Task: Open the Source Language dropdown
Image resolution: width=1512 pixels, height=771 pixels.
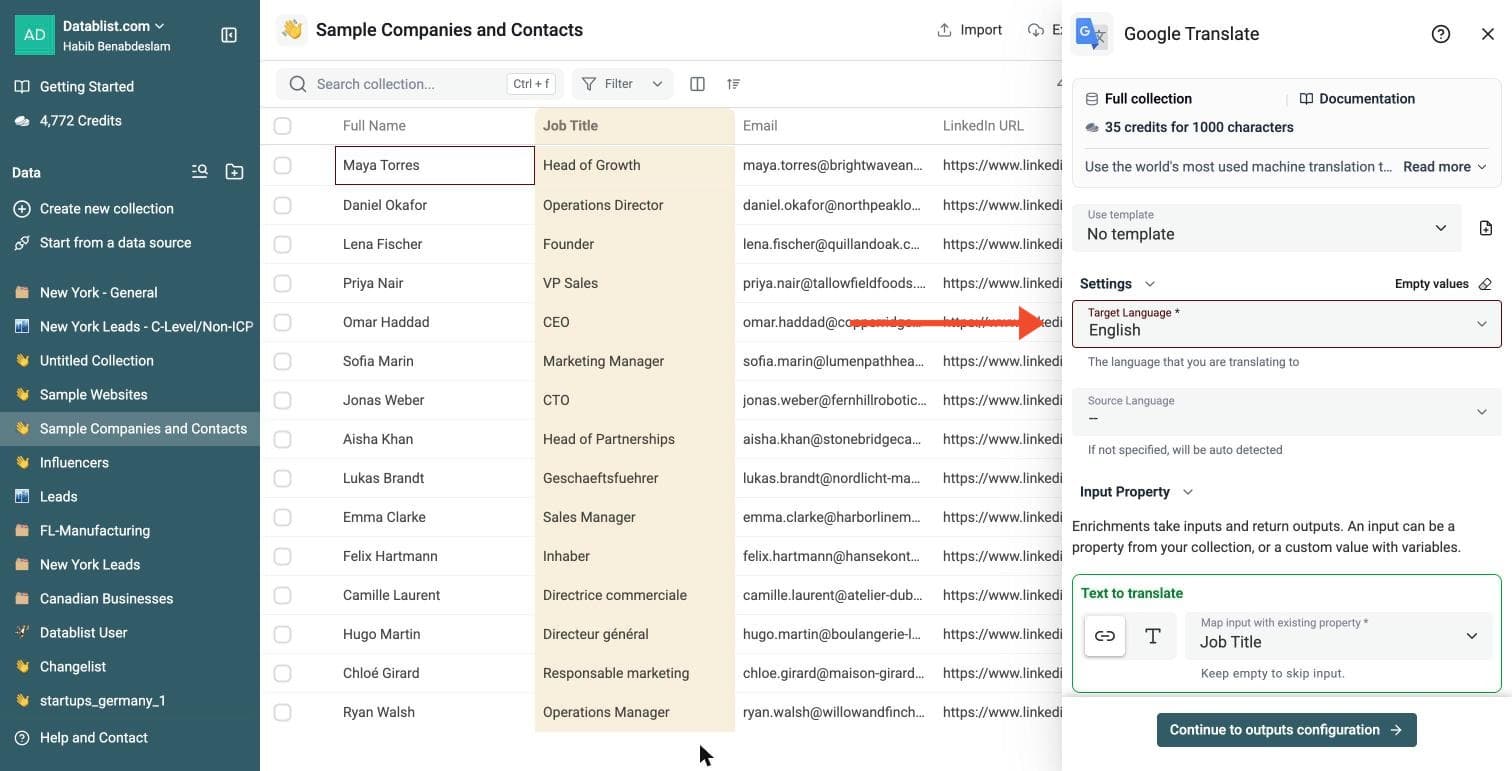Action: tap(1287, 411)
